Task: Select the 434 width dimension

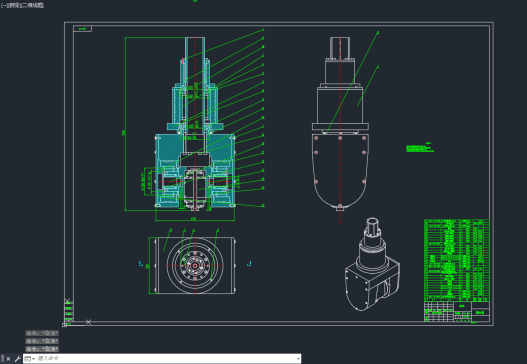Action: click(193, 219)
